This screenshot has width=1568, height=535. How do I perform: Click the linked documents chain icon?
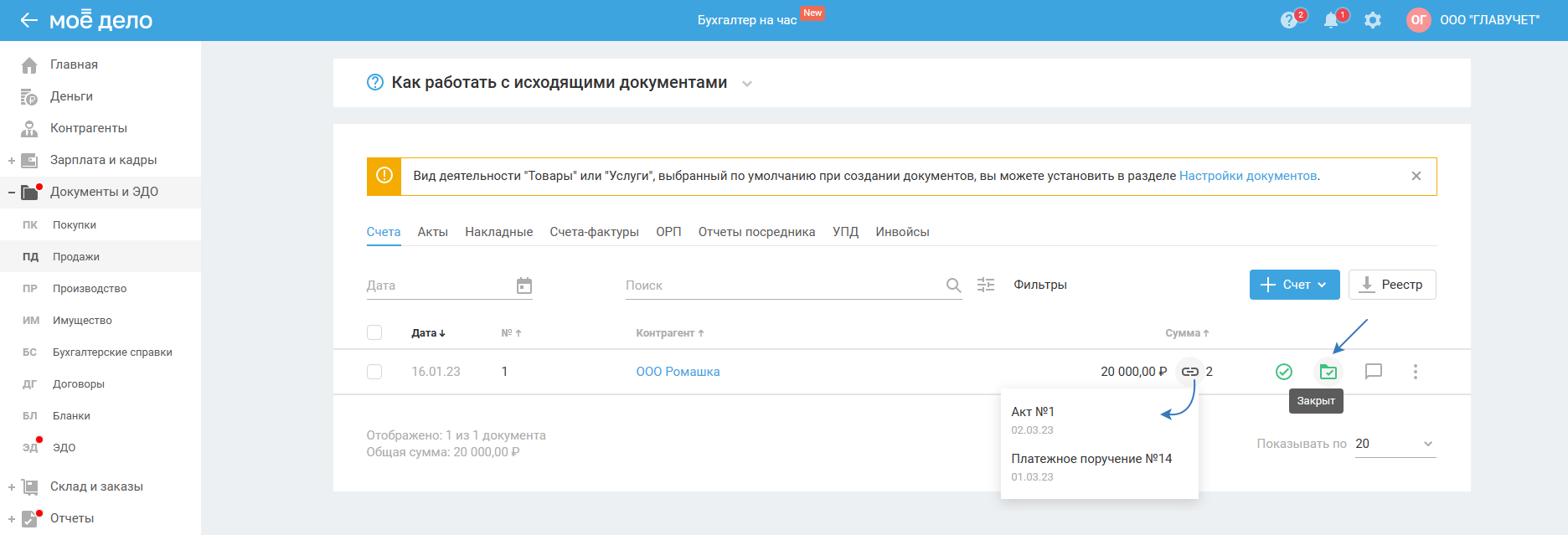point(1189,372)
